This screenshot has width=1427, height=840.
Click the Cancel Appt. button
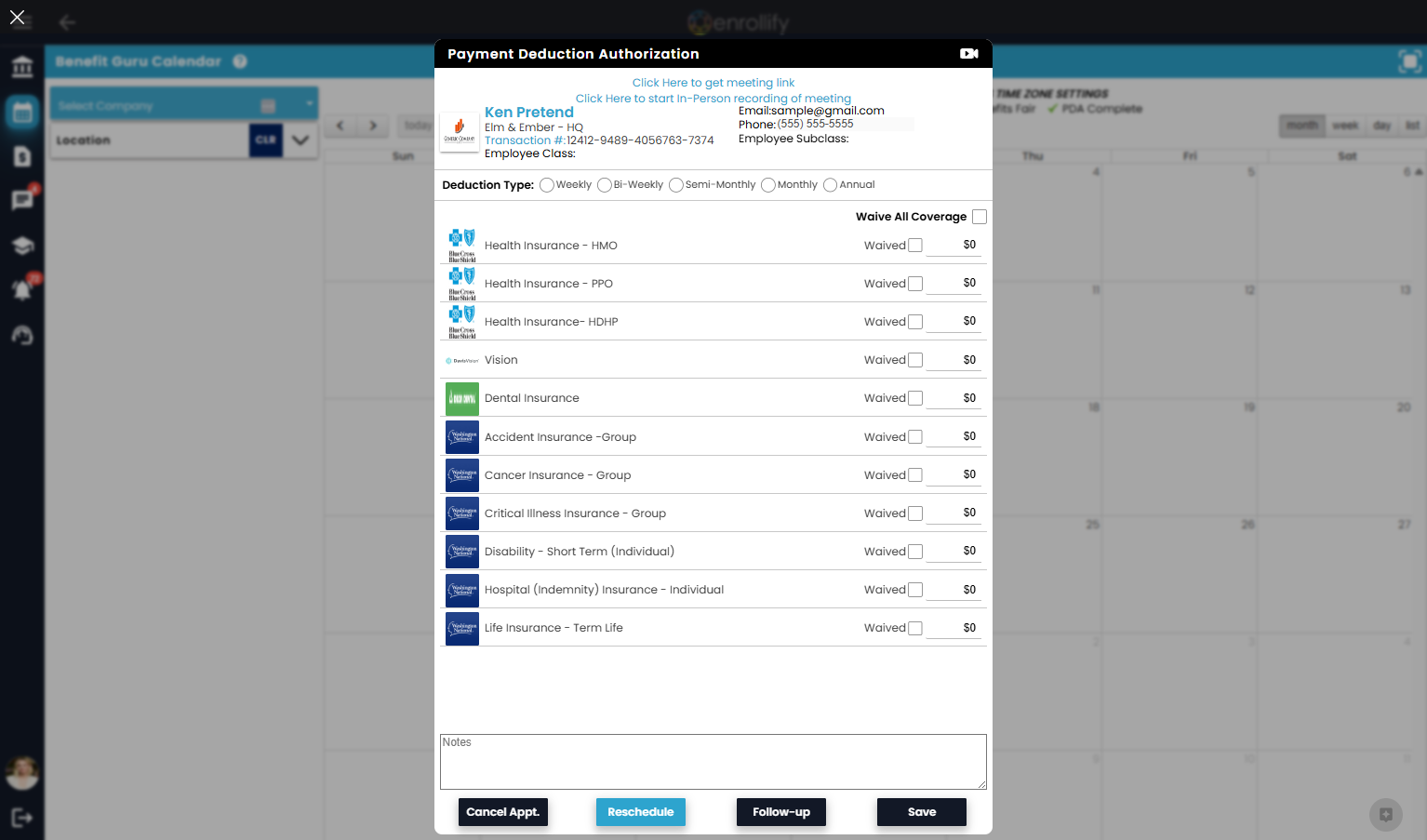503,812
